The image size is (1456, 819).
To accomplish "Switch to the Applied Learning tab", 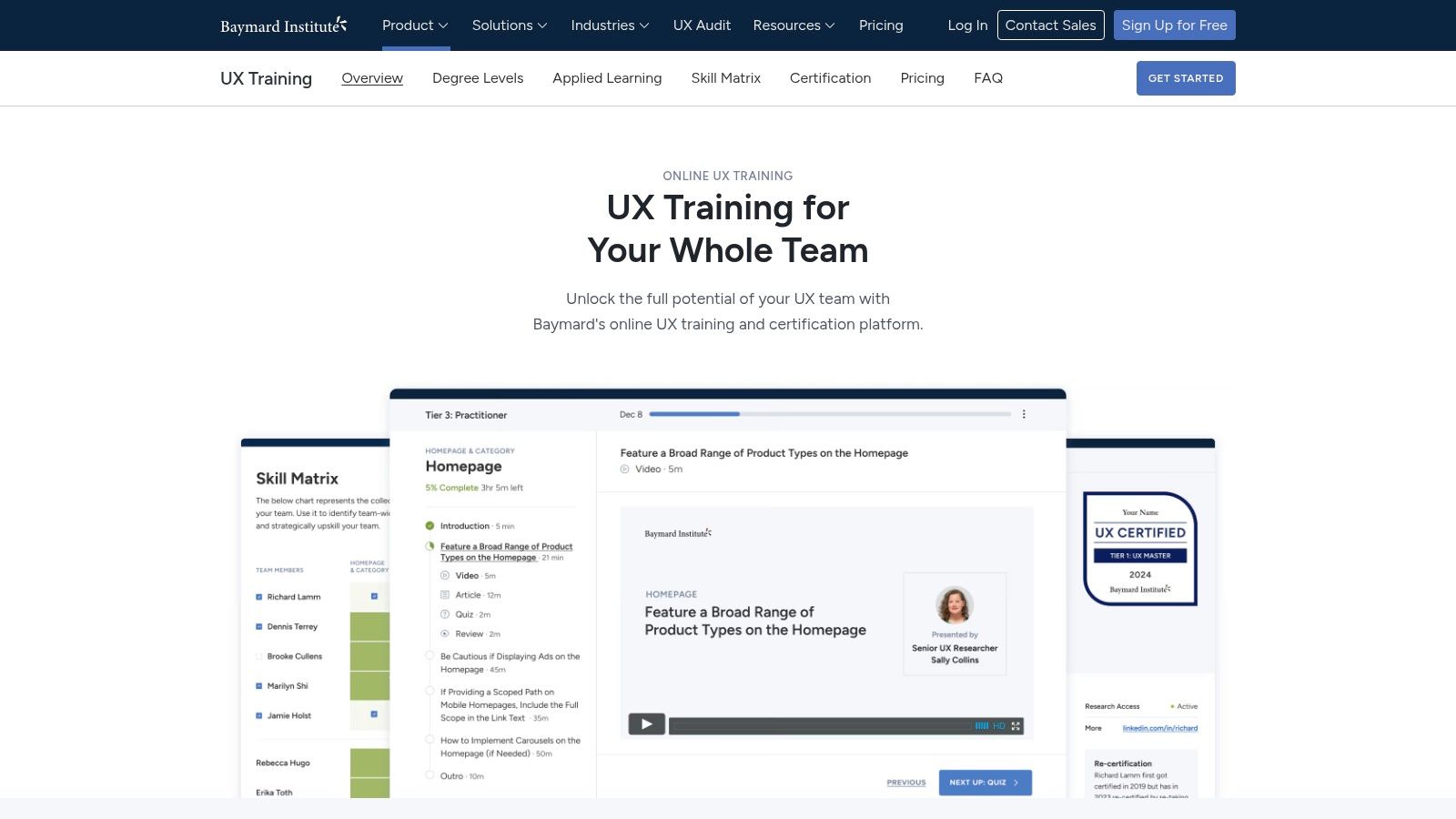I will pos(607,78).
